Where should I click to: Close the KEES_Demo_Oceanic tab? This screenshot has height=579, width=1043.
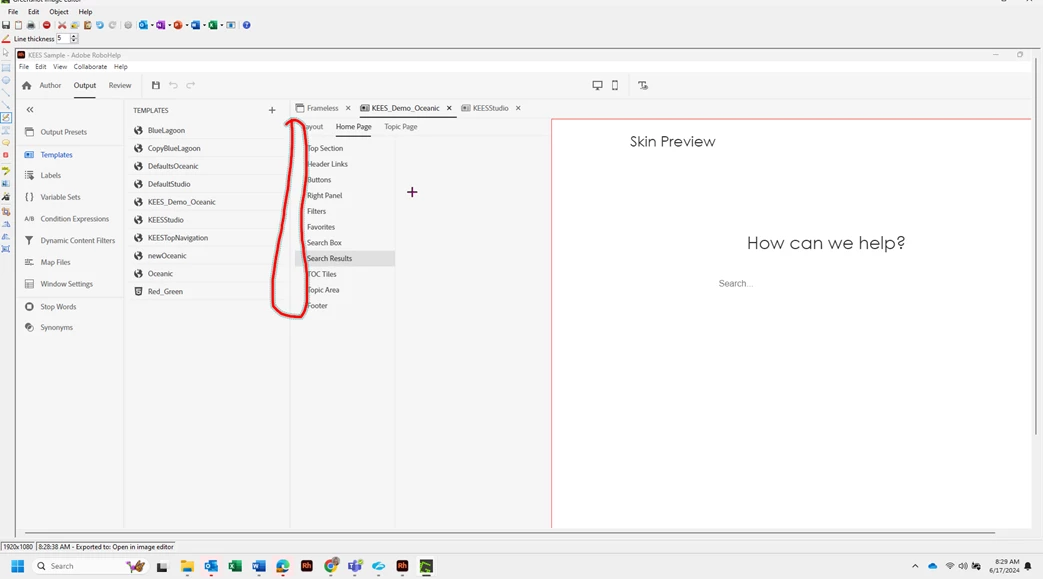[449, 108]
